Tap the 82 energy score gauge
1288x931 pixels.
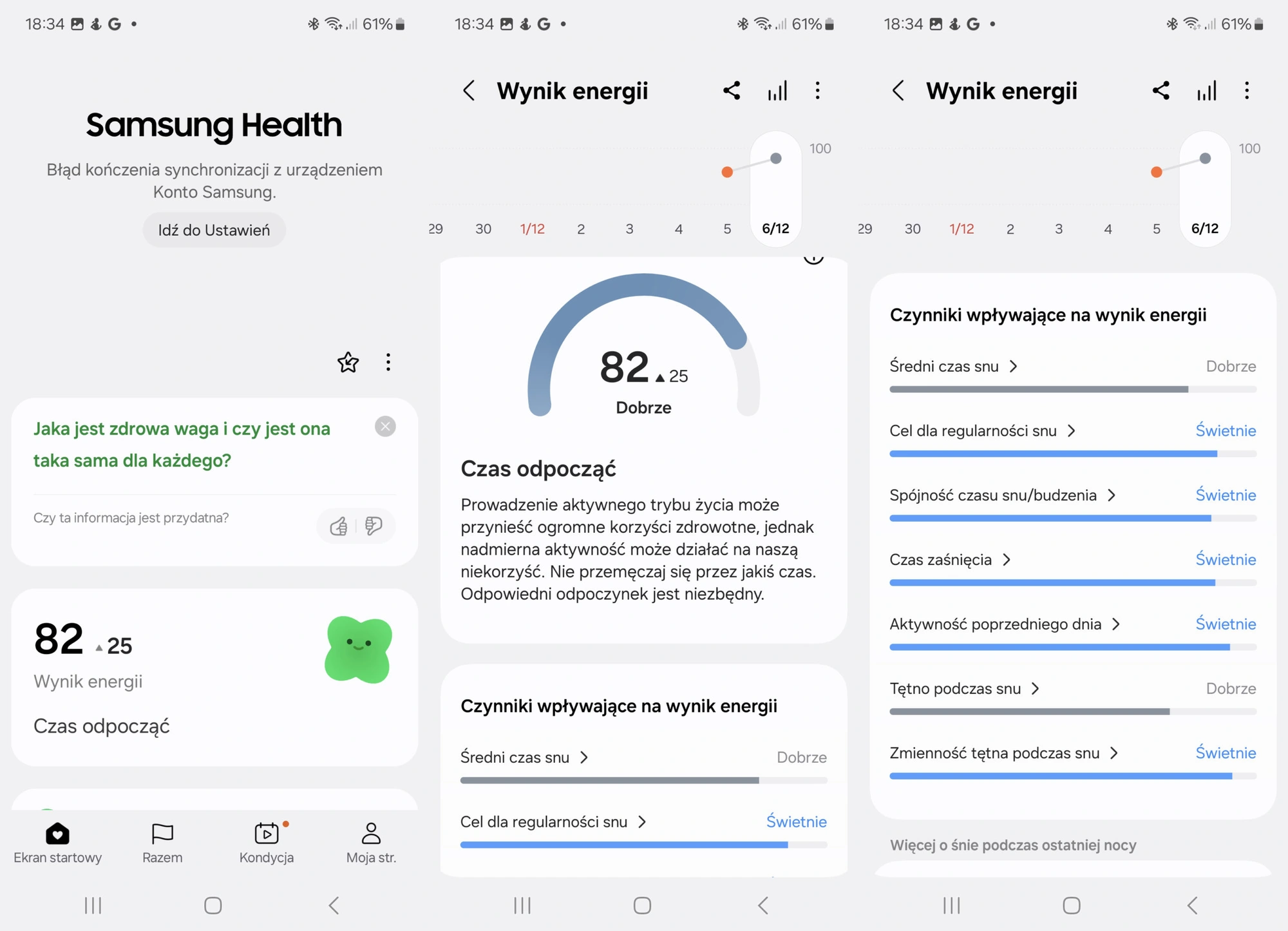tap(643, 347)
